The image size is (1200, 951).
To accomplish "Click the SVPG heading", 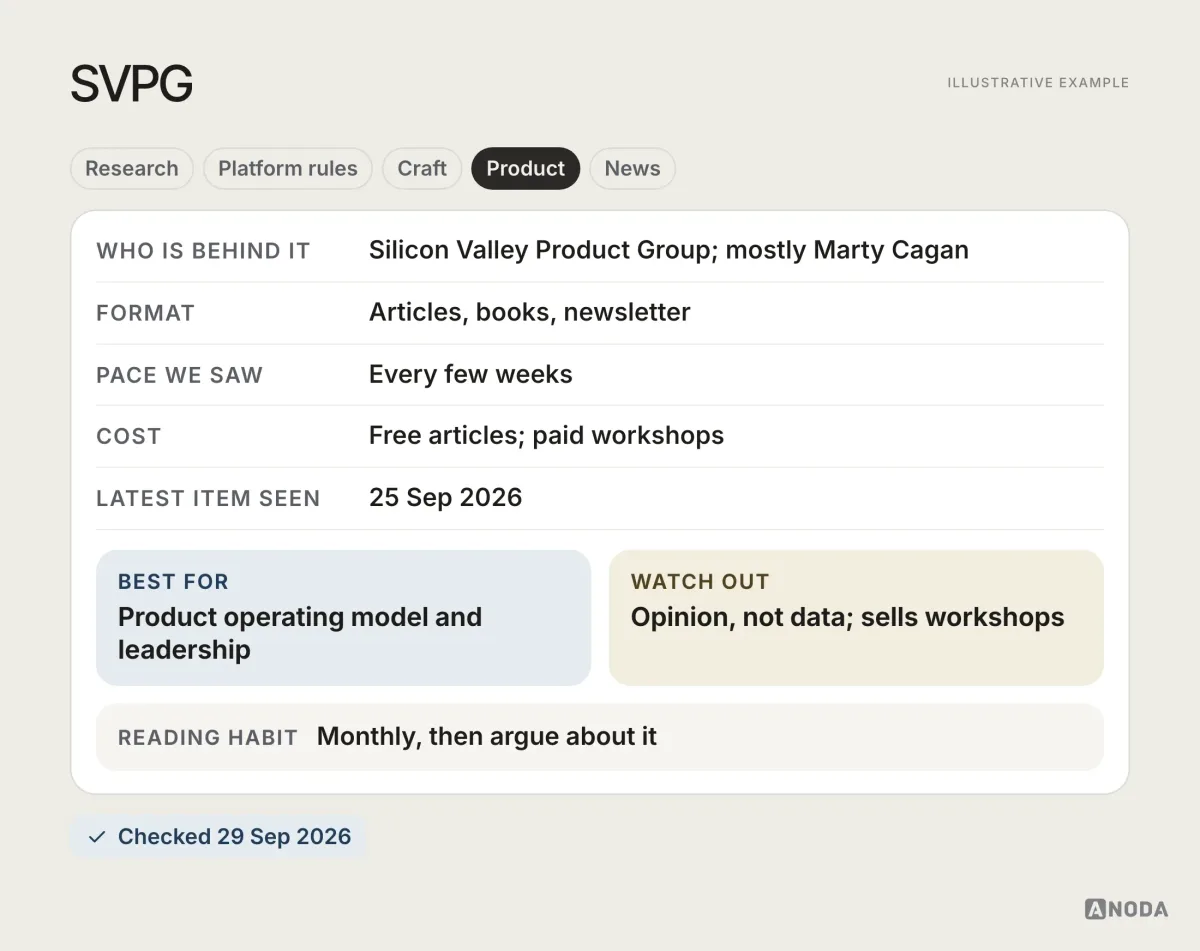I will (x=131, y=84).
